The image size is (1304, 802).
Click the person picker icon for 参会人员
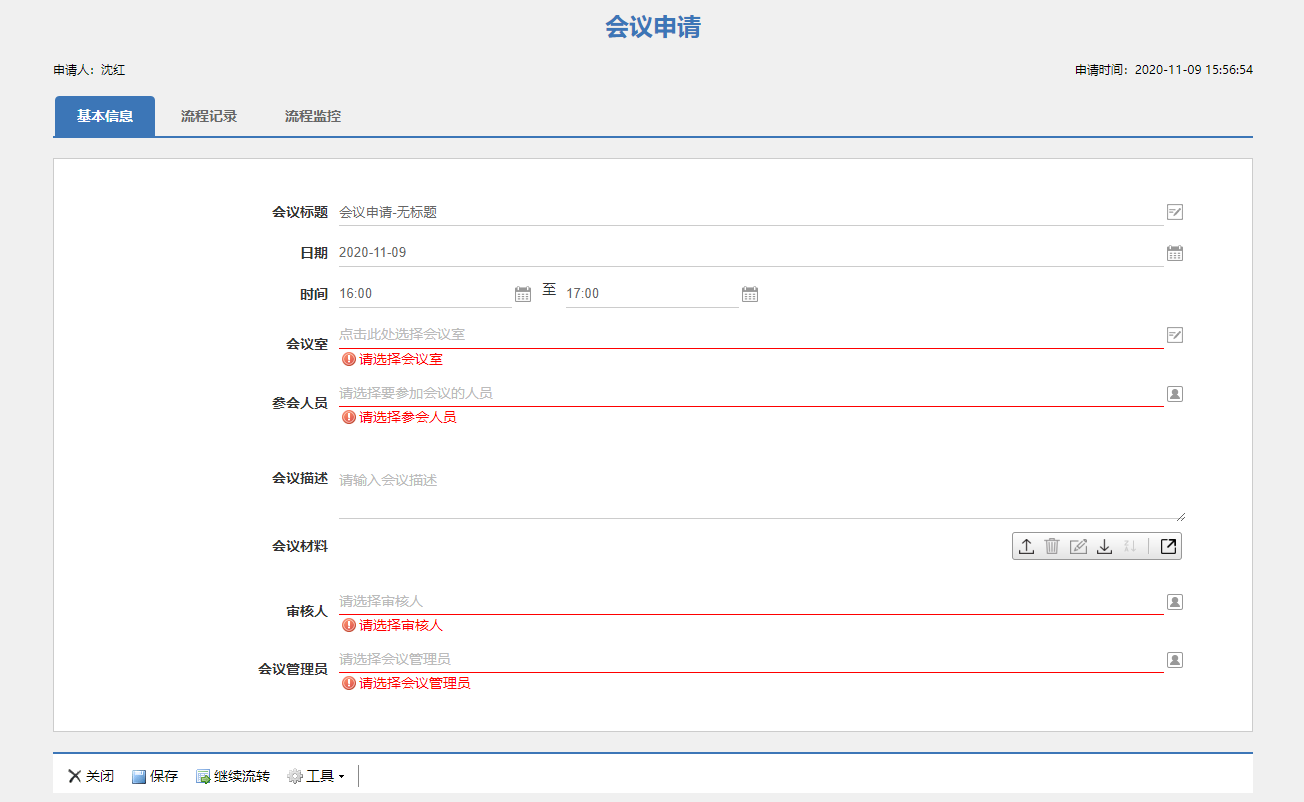pos(1175,394)
